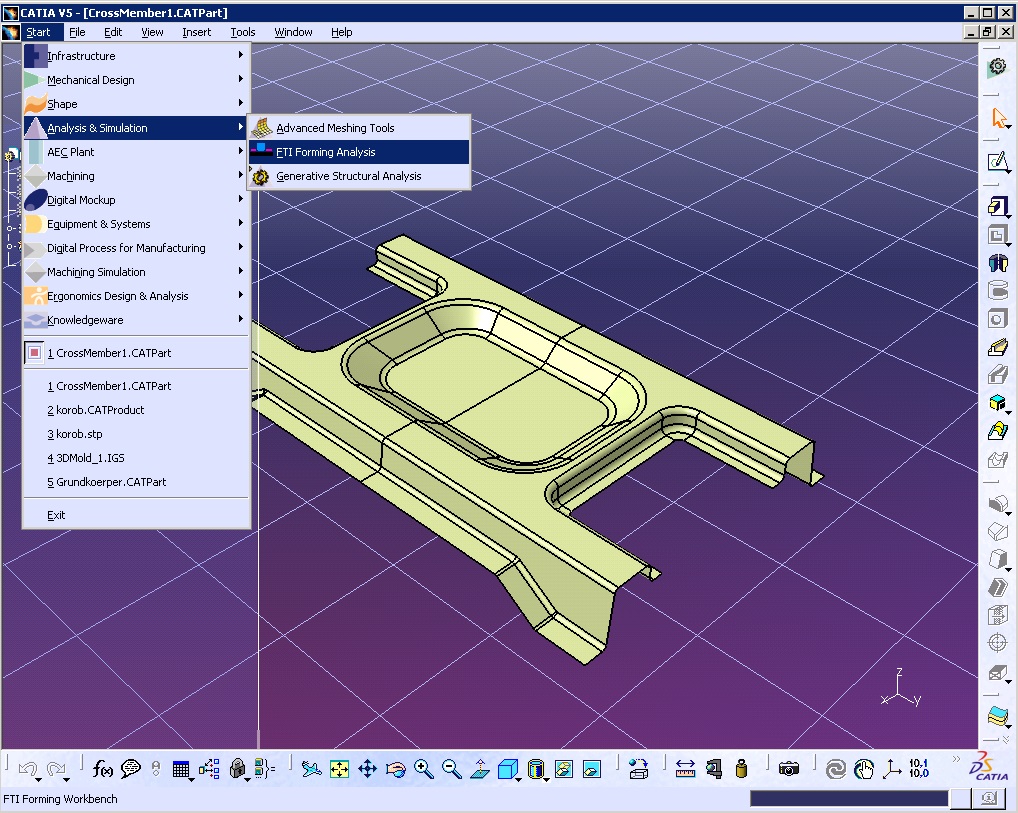Screen dimensions: 1018x813
Task: Click the power input field in status bar
Action: coord(849,798)
